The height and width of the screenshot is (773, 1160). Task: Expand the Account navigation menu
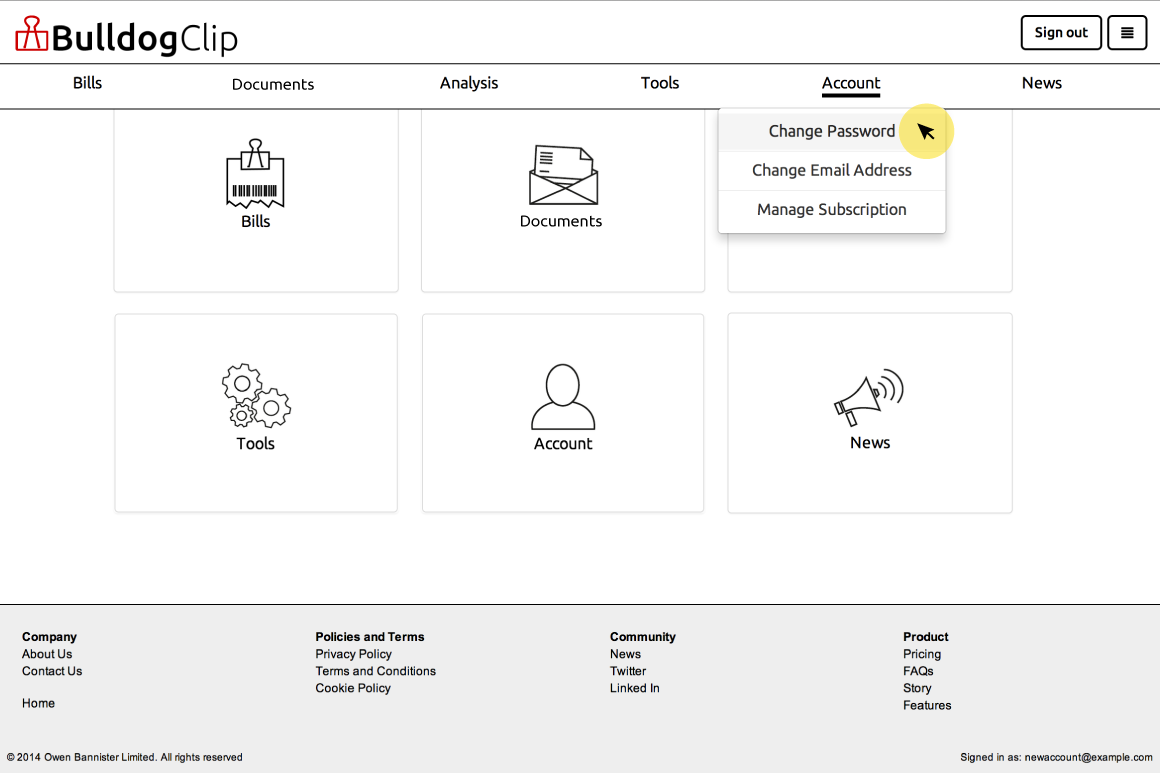(851, 84)
